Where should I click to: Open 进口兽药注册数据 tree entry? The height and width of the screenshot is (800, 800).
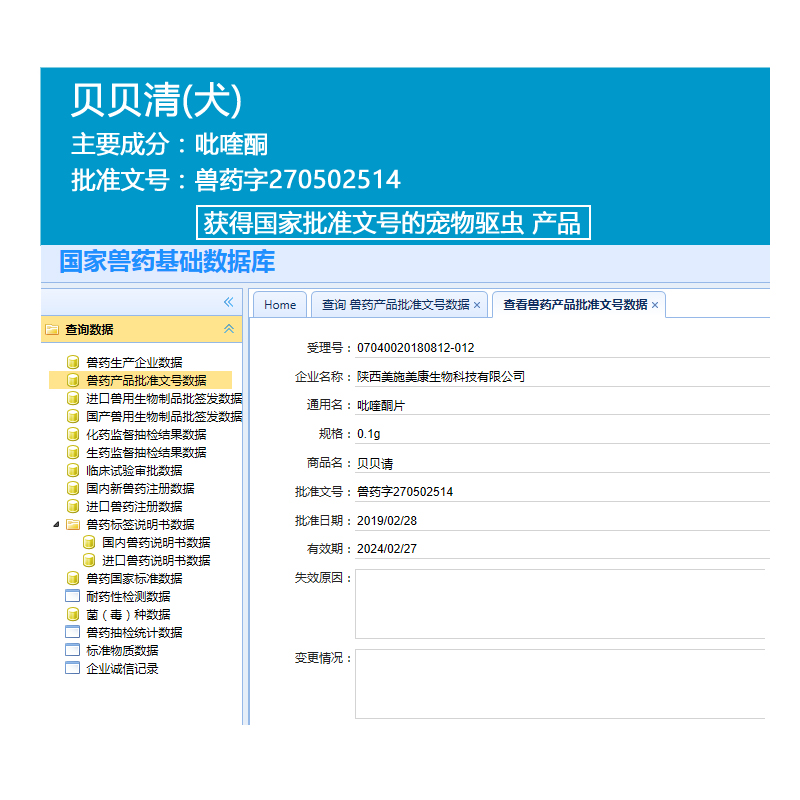tap(134, 506)
